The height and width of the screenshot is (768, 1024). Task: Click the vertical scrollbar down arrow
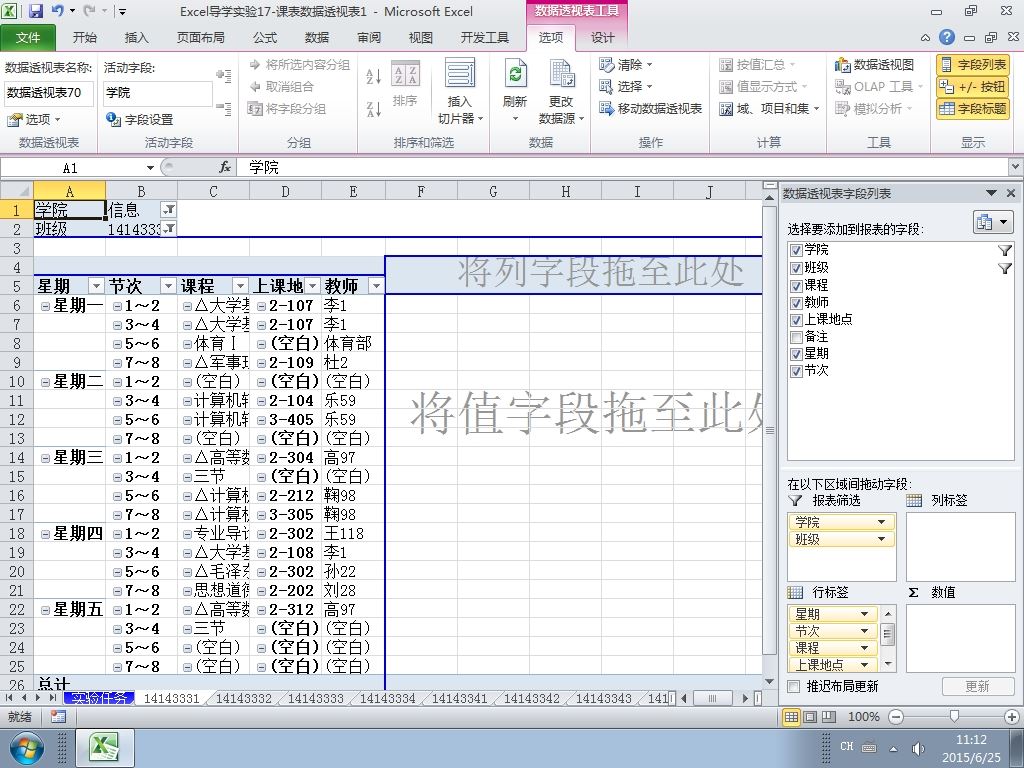click(769, 681)
